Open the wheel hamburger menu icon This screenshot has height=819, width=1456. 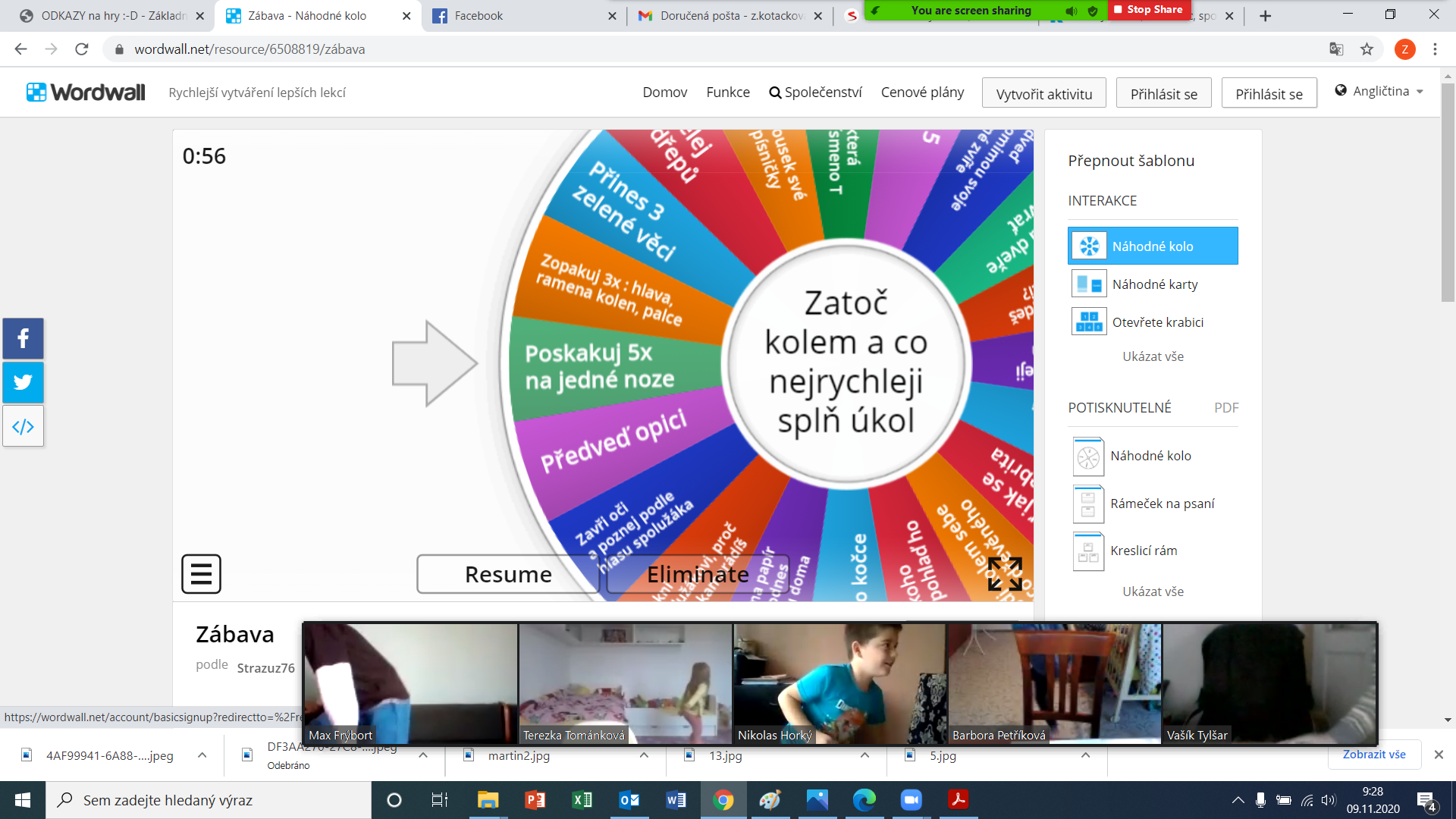201,574
